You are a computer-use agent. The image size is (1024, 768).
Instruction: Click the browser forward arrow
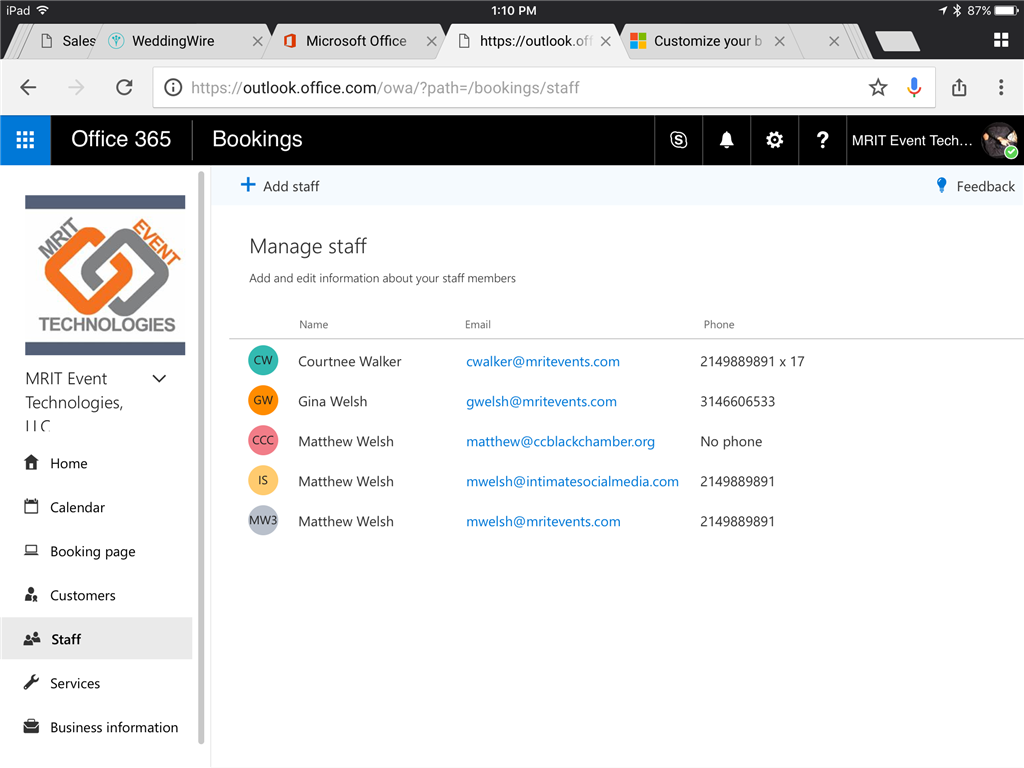[76, 88]
